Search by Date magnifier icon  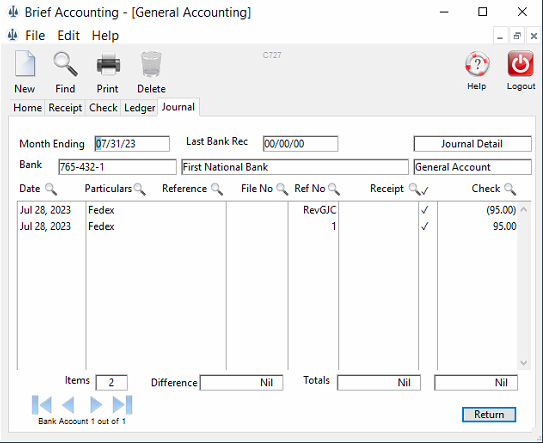(51, 189)
